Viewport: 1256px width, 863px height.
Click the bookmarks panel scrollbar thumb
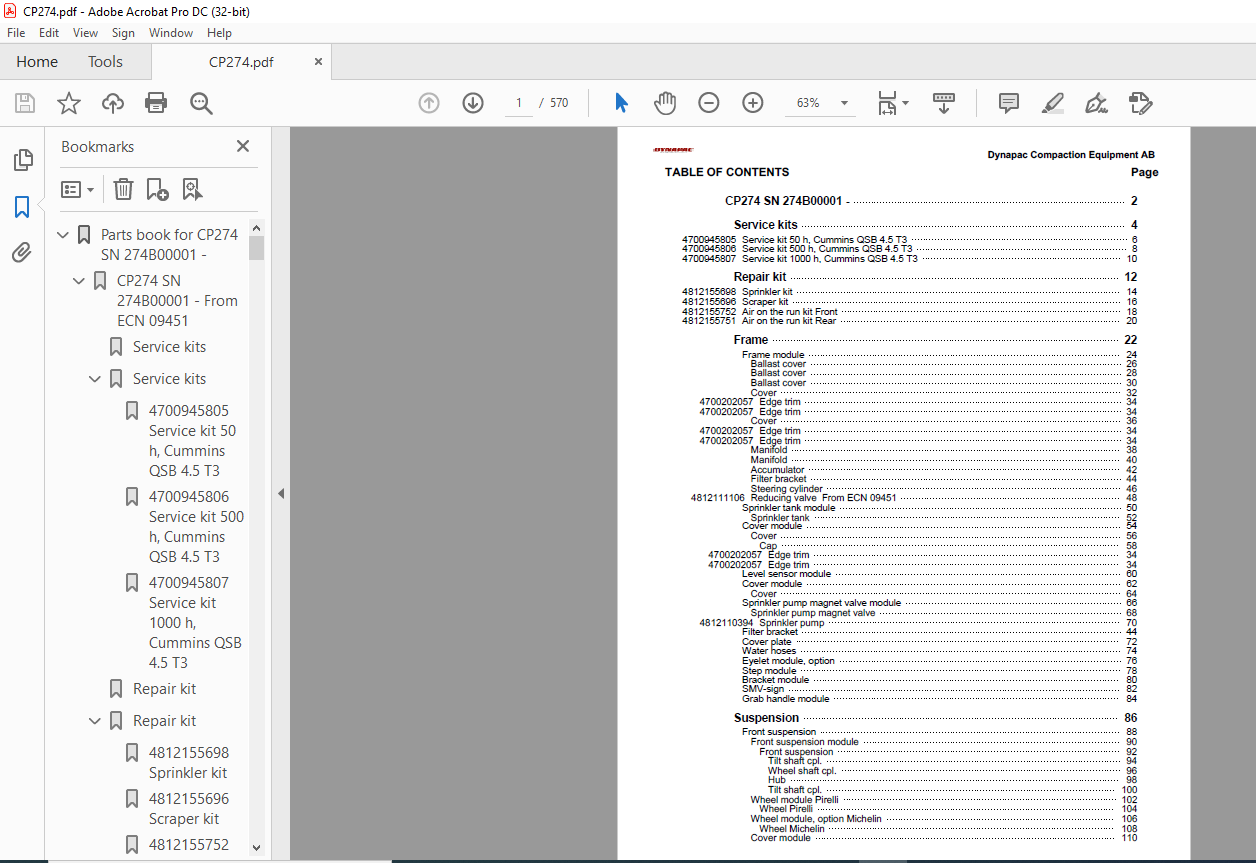point(257,247)
